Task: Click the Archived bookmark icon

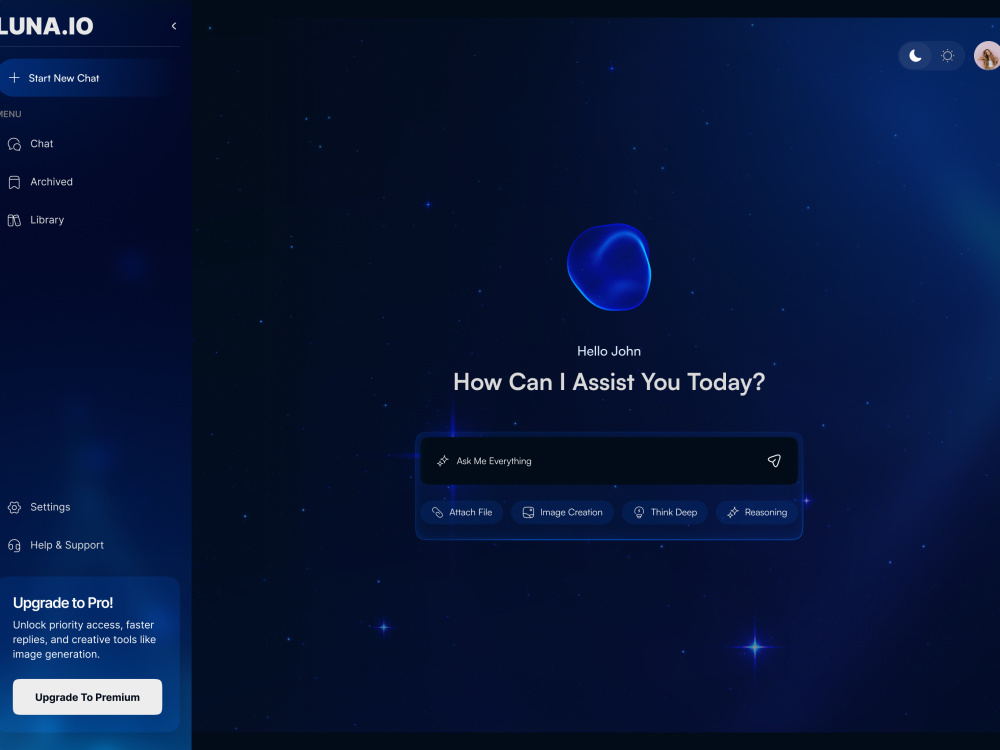Action: [x=14, y=182]
